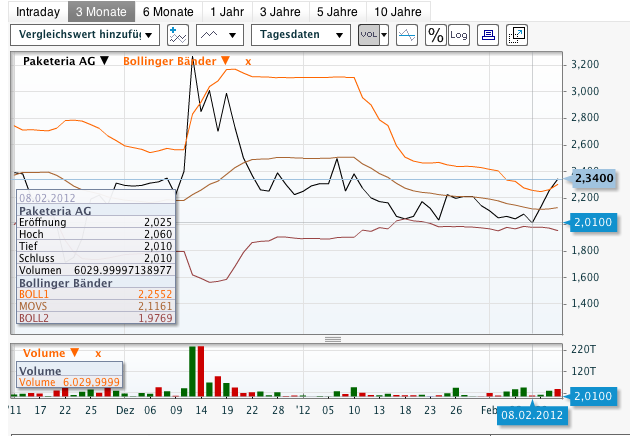Click the BOLL2 value 1,9769

tap(155, 318)
